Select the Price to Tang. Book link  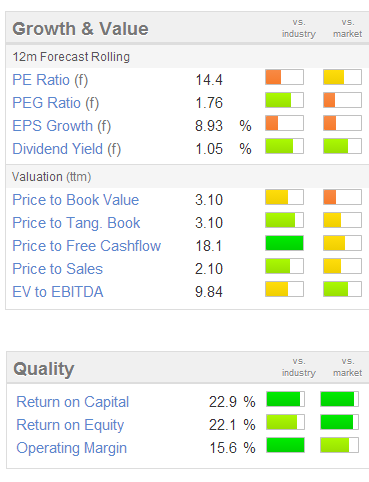coord(76,223)
